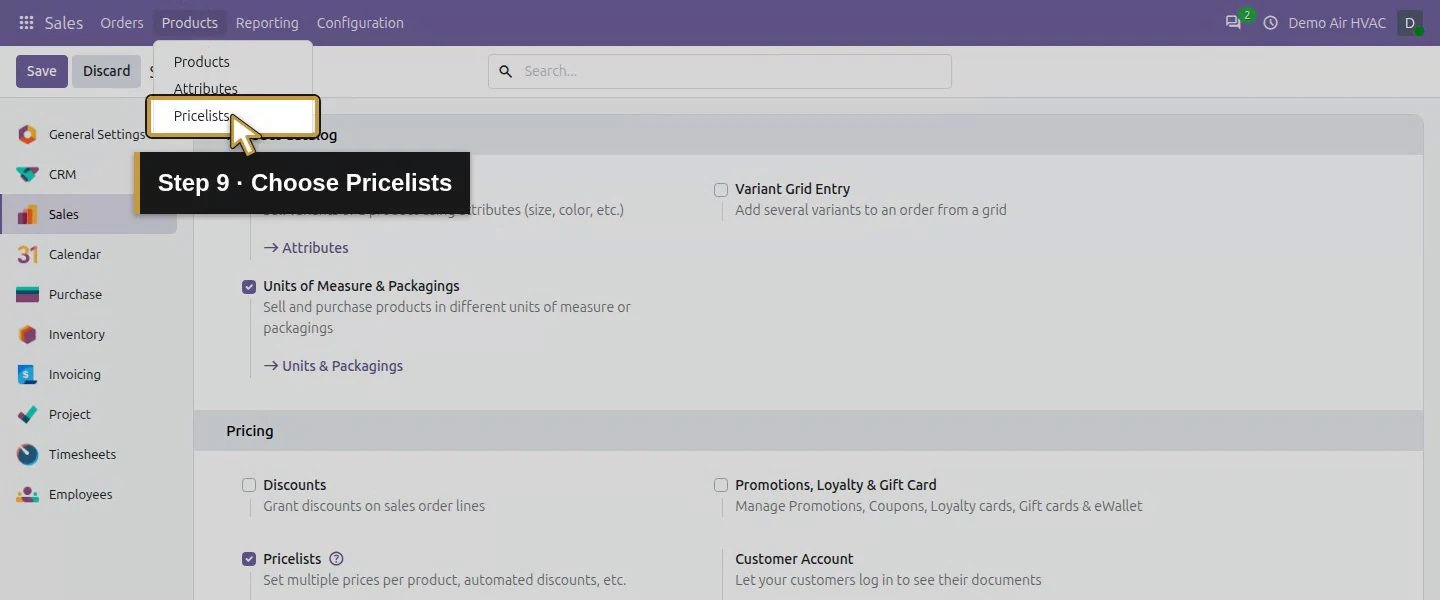
Task: Open Timesheets settings label in sidebar
Action: point(82,455)
